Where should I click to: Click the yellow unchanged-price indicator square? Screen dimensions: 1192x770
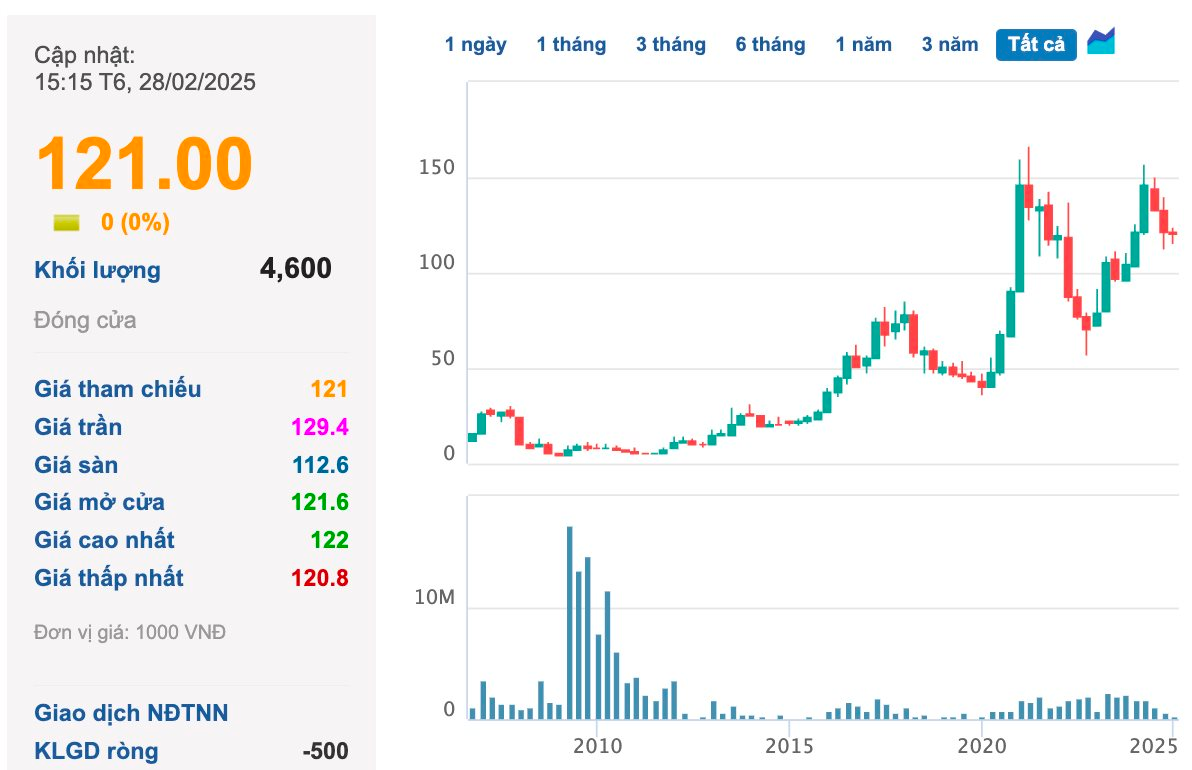tap(66, 222)
